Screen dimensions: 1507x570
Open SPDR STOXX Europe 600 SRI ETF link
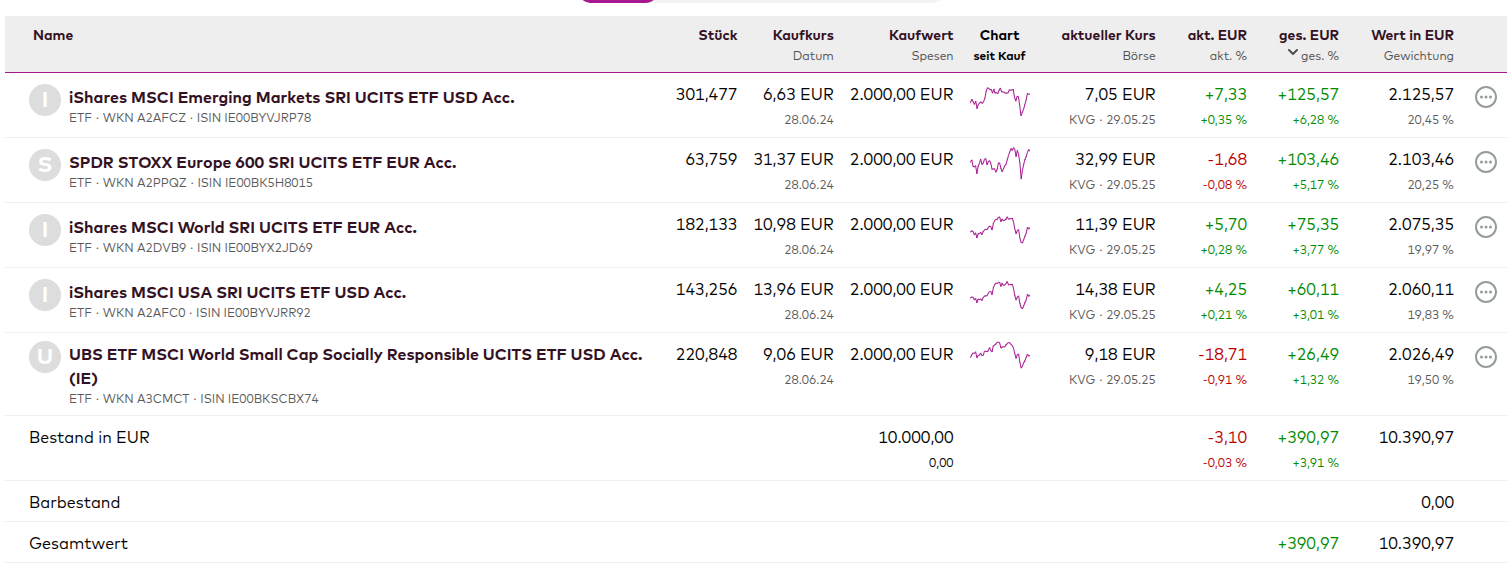pyautogui.click(x=262, y=163)
